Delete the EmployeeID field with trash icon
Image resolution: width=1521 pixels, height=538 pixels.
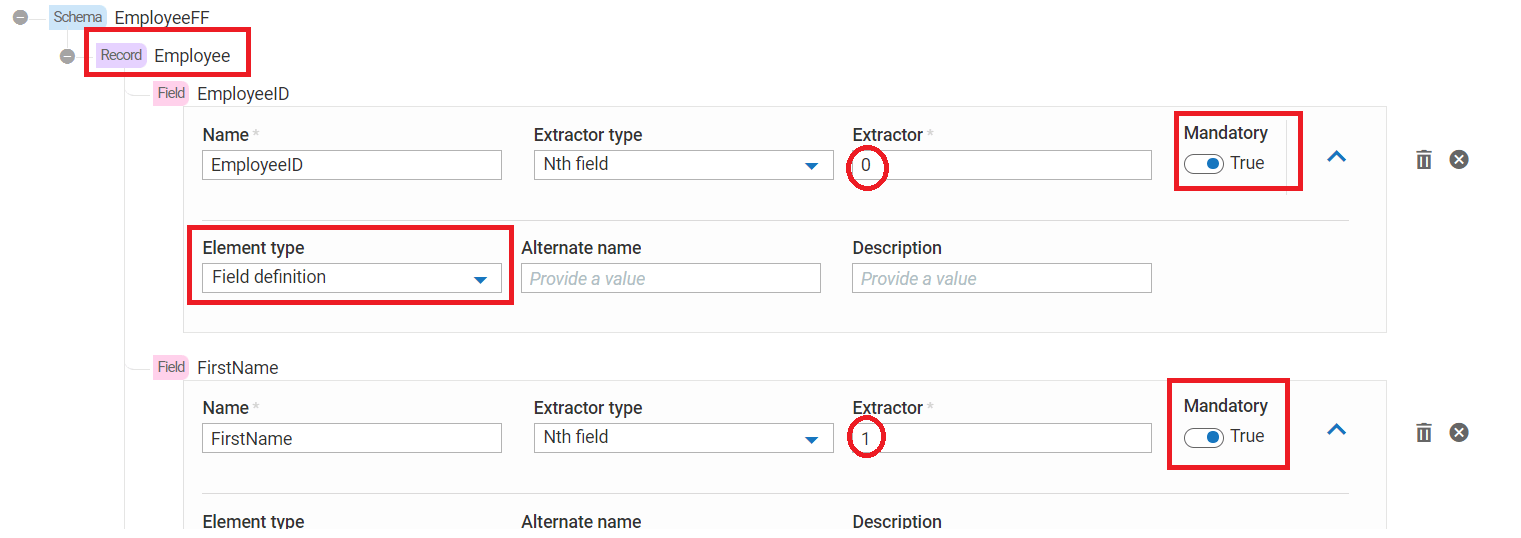[x=1424, y=160]
